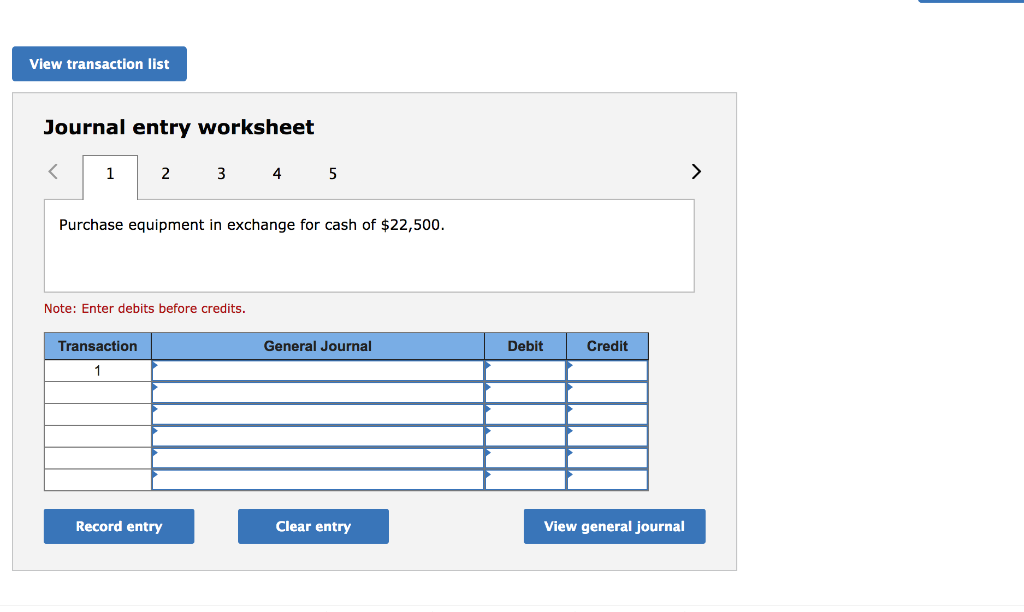Open the general journal via View general journal
The width and height of the screenshot is (1024, 612).
pyautogui.click(x=614, y=526)
